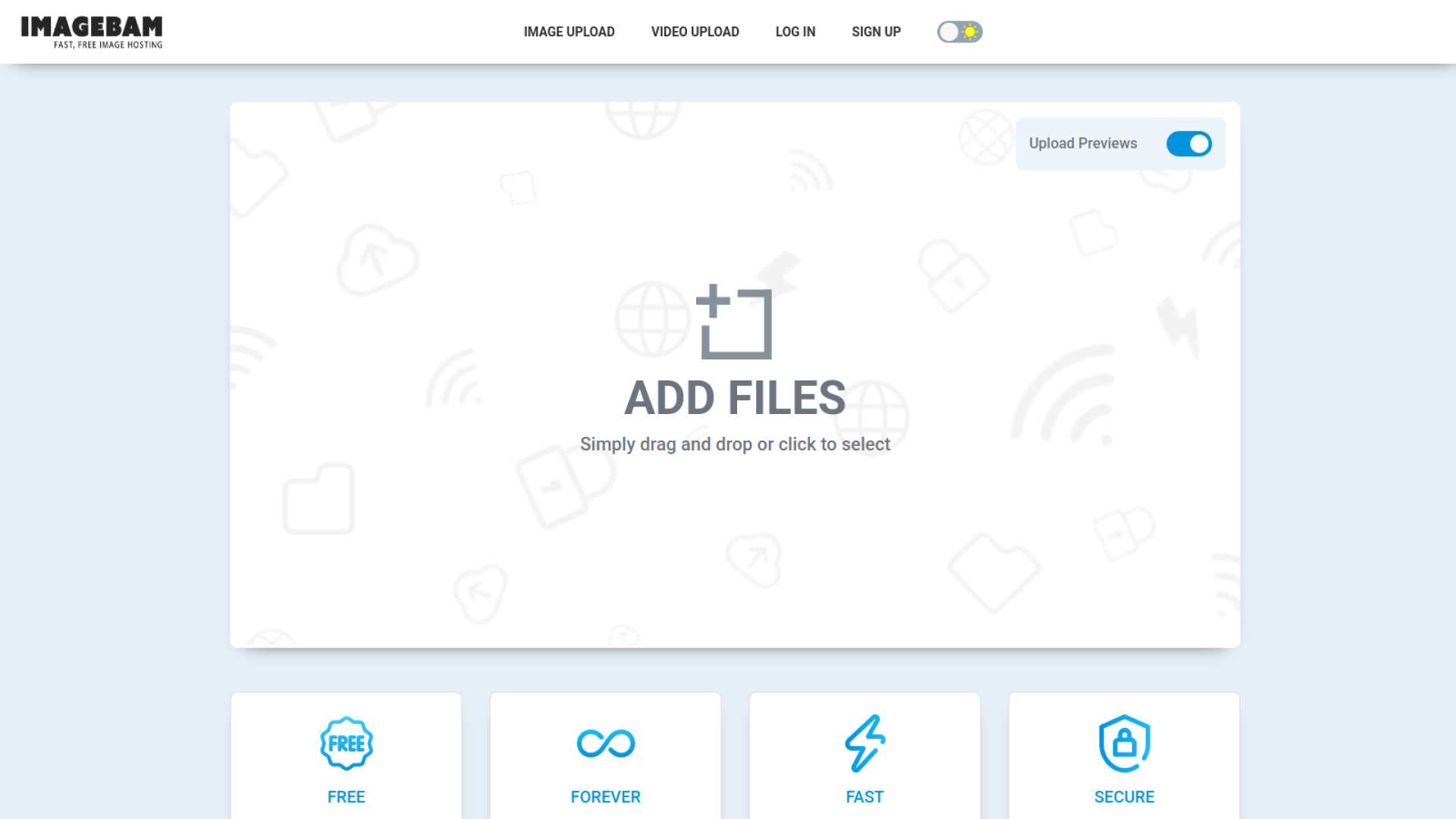Click the Upload Previews label
This screenshot has width=1456, height=819.
coord(1082,143)
